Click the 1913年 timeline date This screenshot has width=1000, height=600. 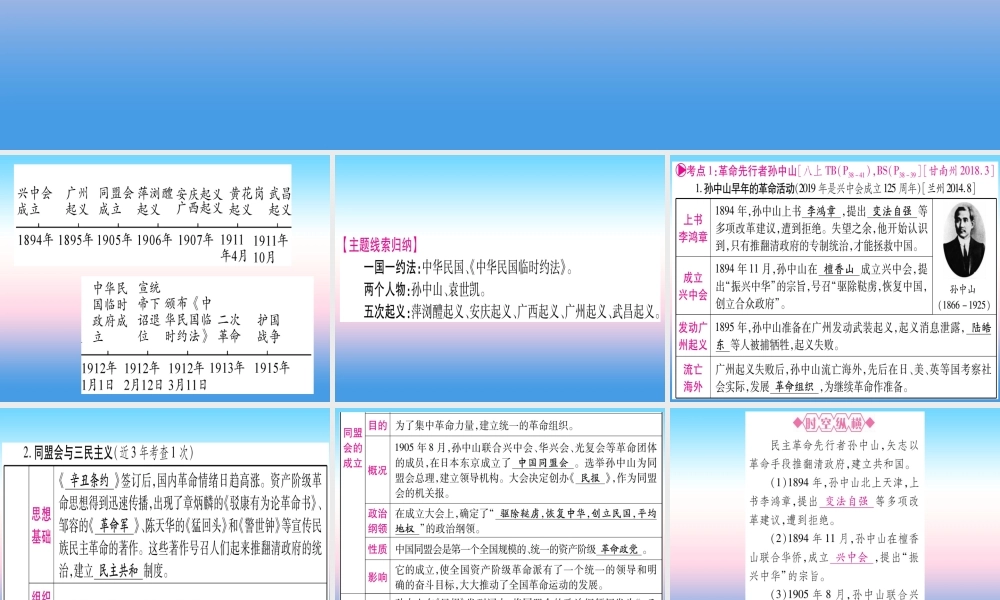coord(228,368)
